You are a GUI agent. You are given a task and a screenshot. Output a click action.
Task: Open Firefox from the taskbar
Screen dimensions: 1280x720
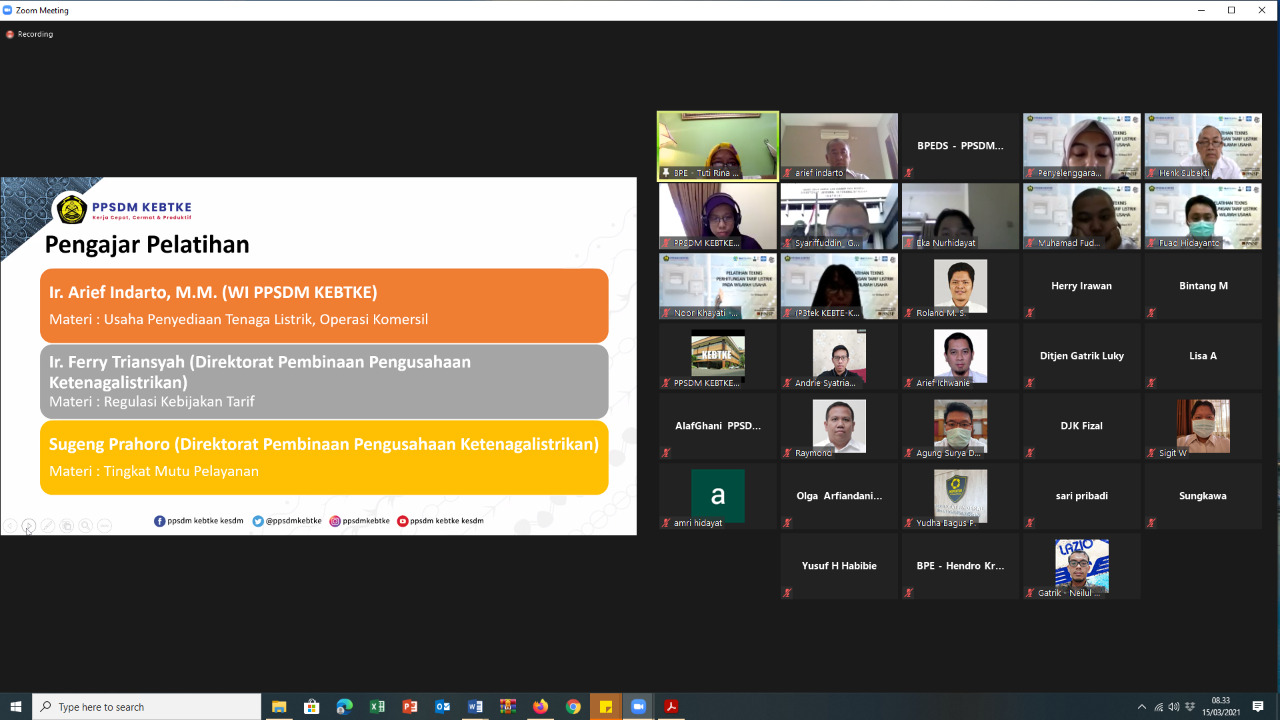coord(541,707)
